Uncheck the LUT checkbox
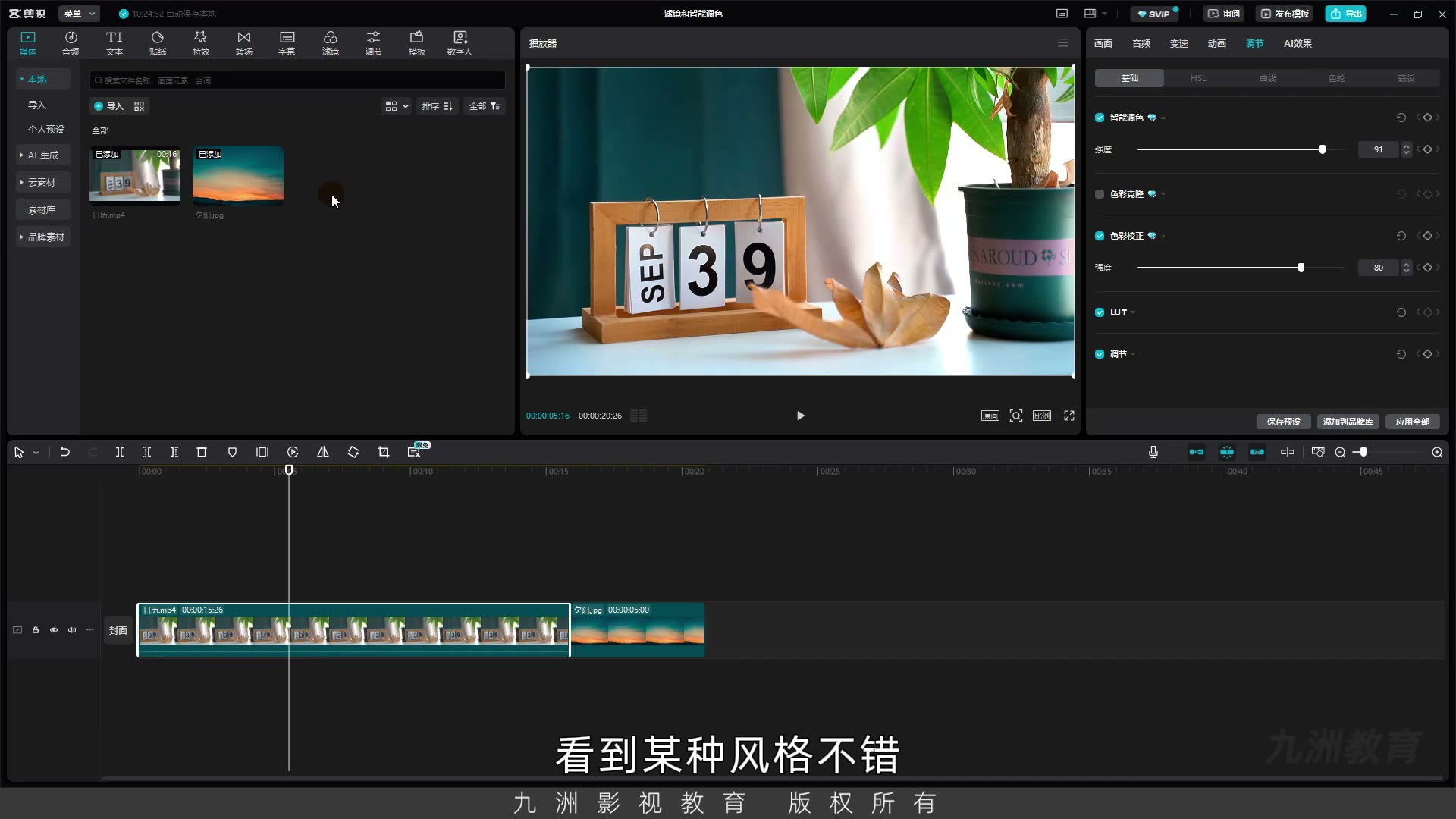Viewport: 1456px width, 819px height. coord(1100,312)
